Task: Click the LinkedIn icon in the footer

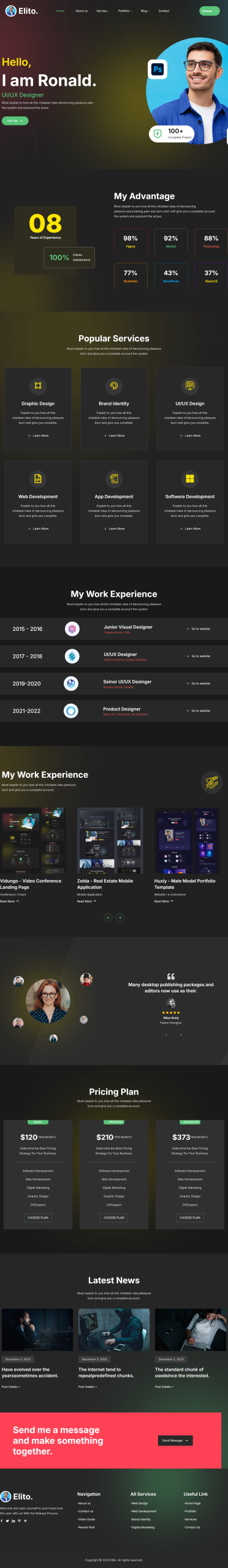Action: [x=13, y=1520]
